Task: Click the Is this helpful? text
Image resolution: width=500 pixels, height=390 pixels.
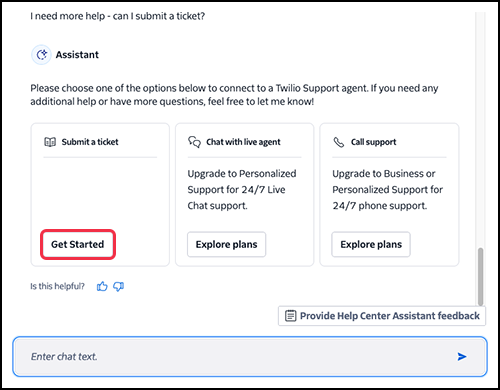Action: (57, 286)
